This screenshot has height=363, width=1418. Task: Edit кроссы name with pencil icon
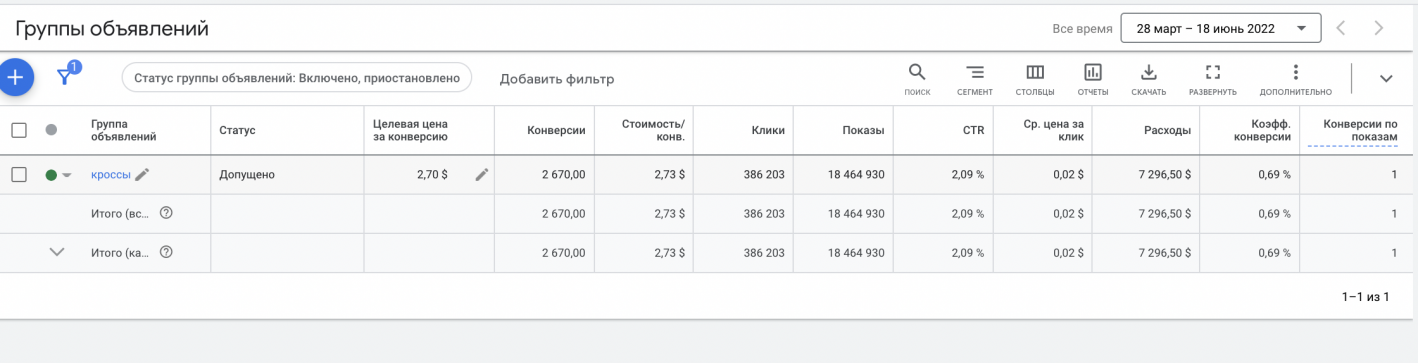(142, 174)
